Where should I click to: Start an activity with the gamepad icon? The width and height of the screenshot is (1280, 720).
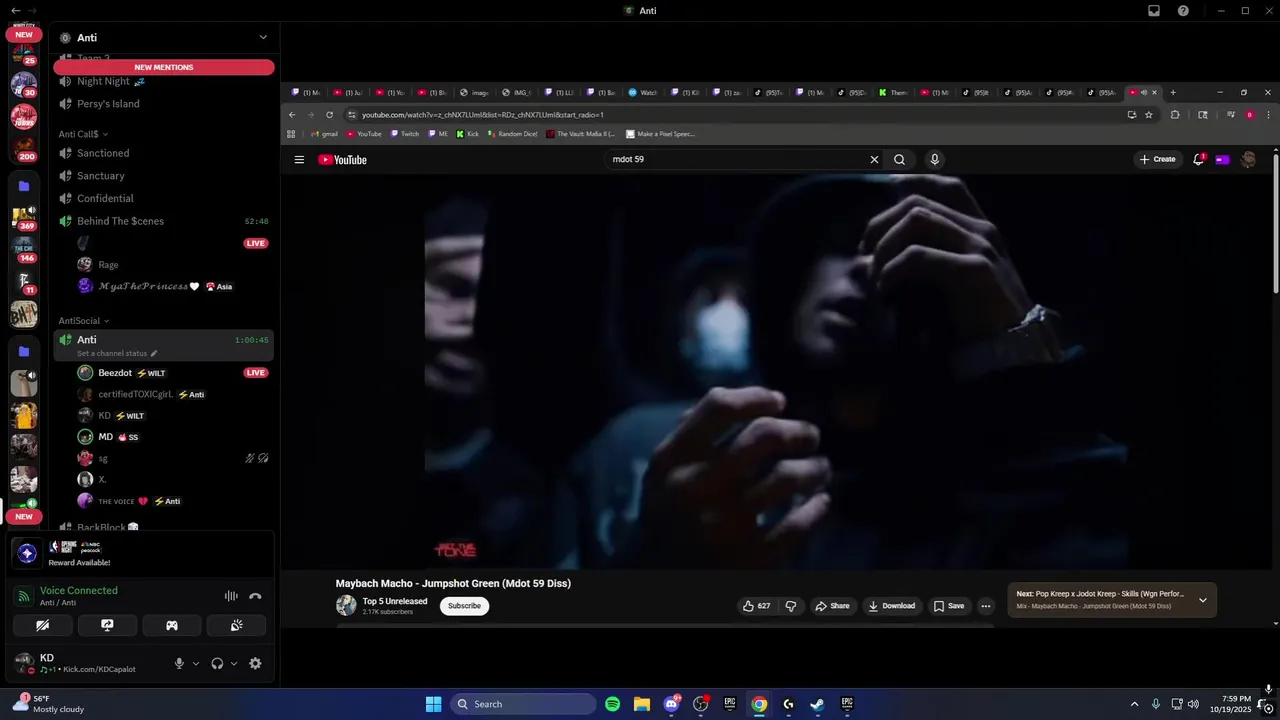(172, 625)
